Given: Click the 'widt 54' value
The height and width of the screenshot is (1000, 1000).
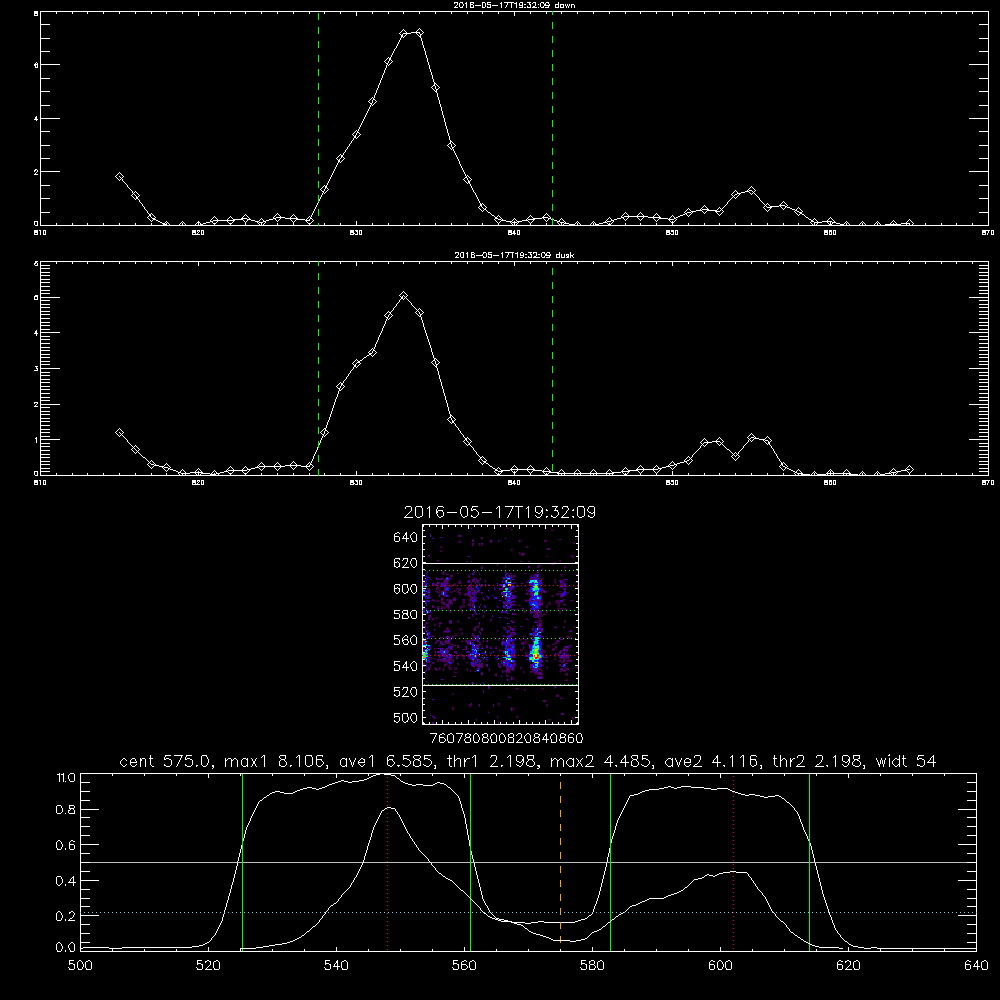Looking at the screenshot, I should pos(906,761).
